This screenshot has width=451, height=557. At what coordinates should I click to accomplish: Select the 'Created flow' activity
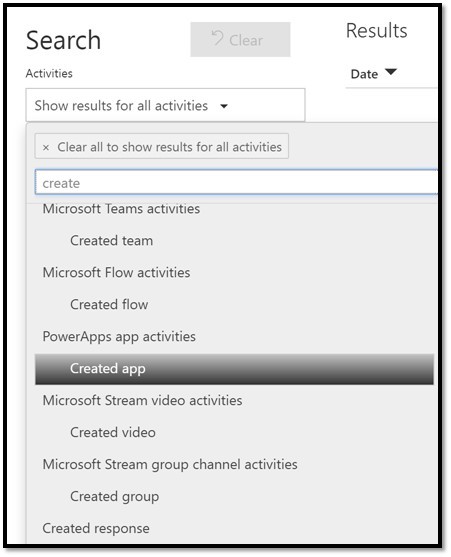pyautogui.click(x=109, y=304)
